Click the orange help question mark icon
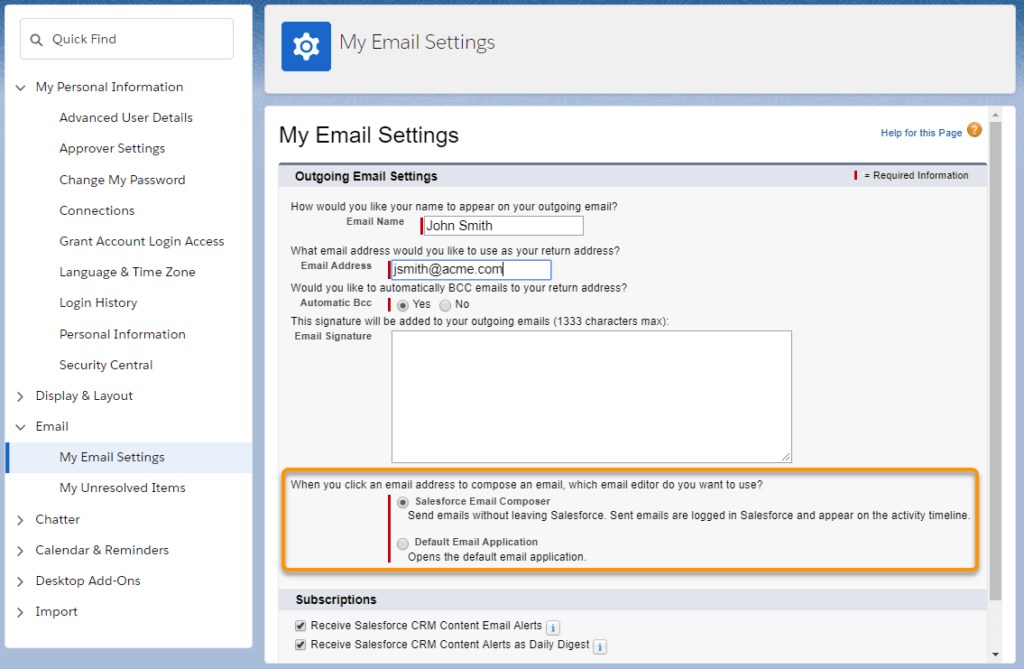This screenshot has width=1024, height=669. 974,131
